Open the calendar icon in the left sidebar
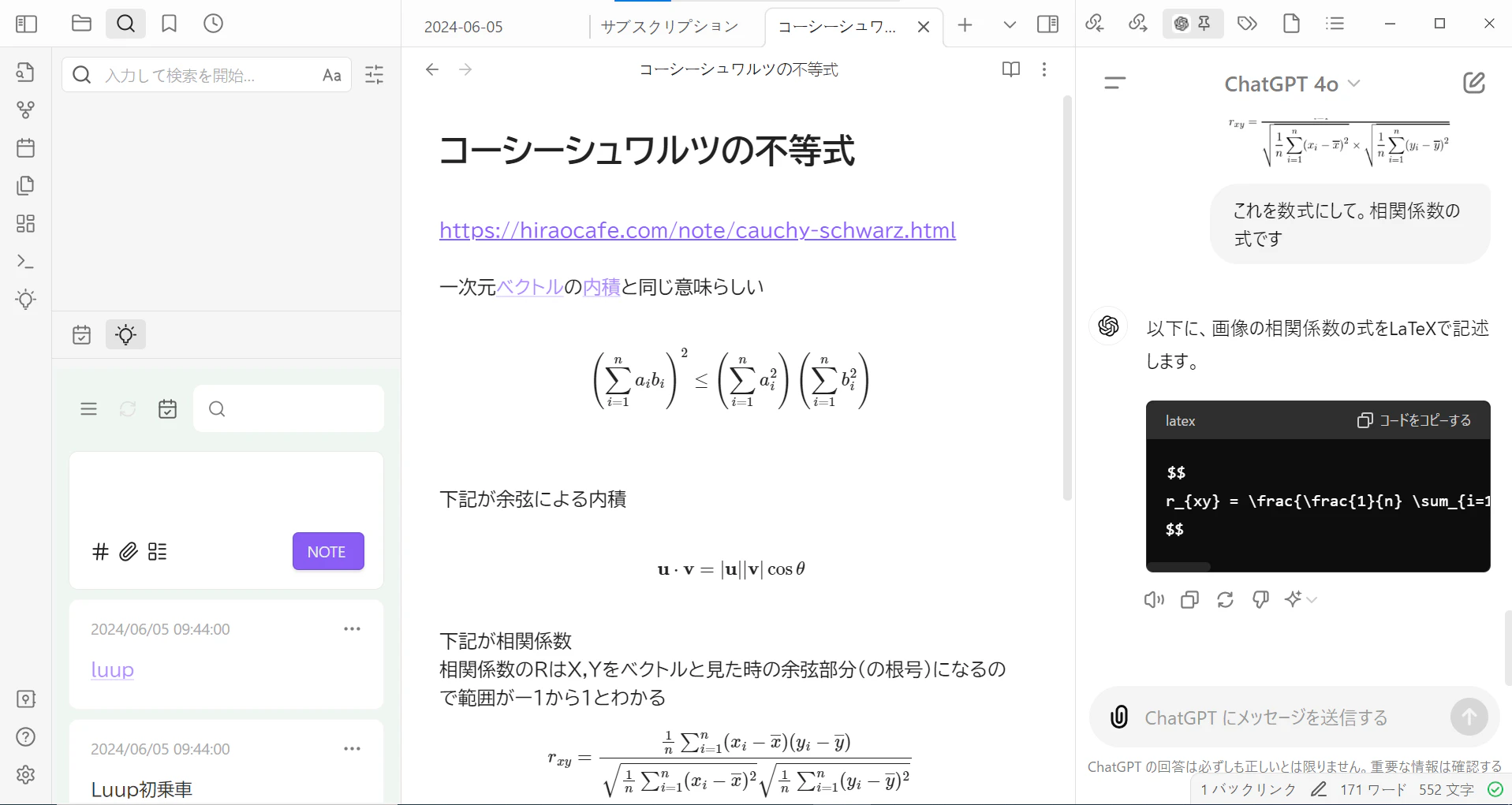The width and height of the screenshot is (1512, 805). pyautogui.click(x=26, y=147)
